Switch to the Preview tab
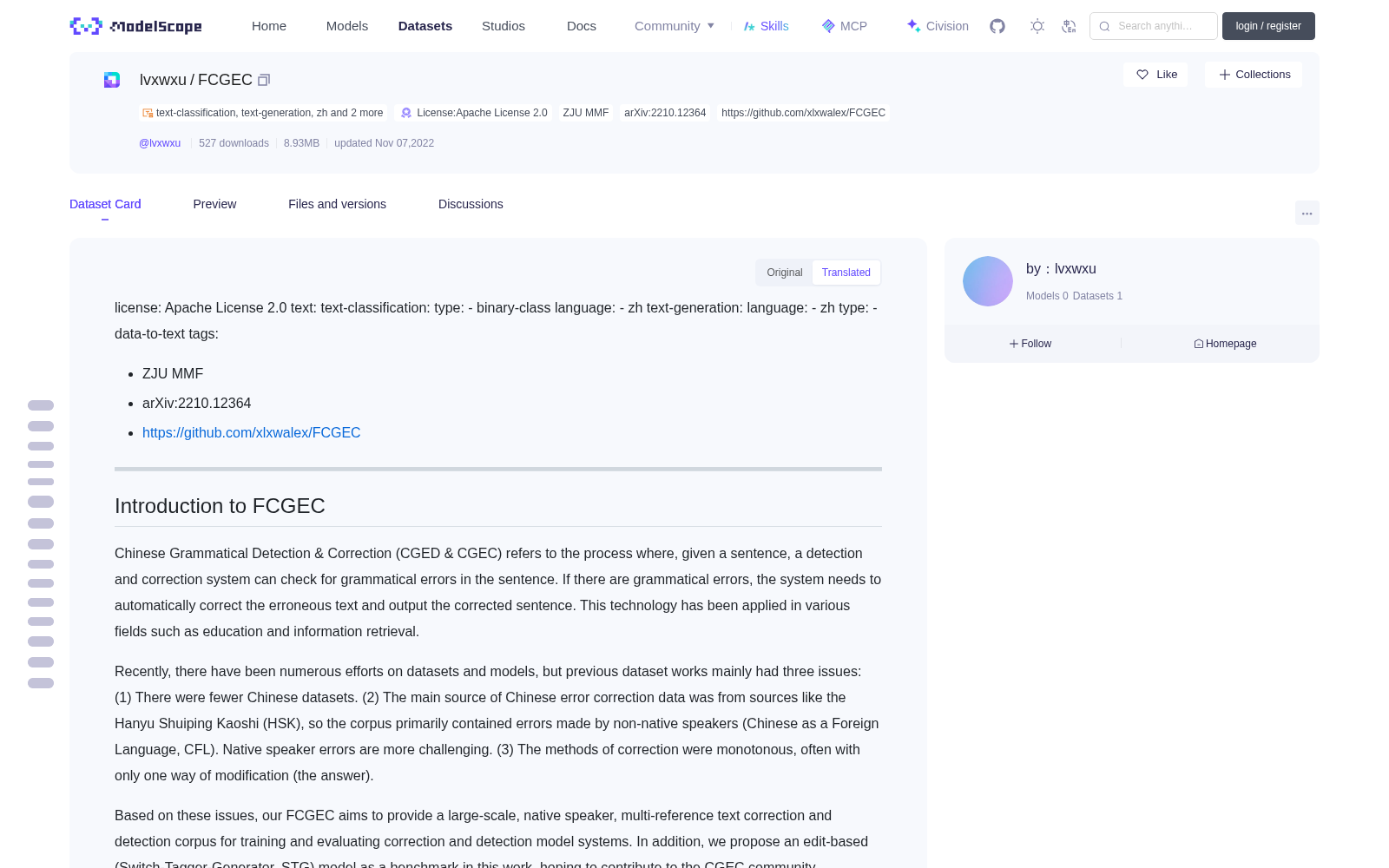 tap(214, 204)
